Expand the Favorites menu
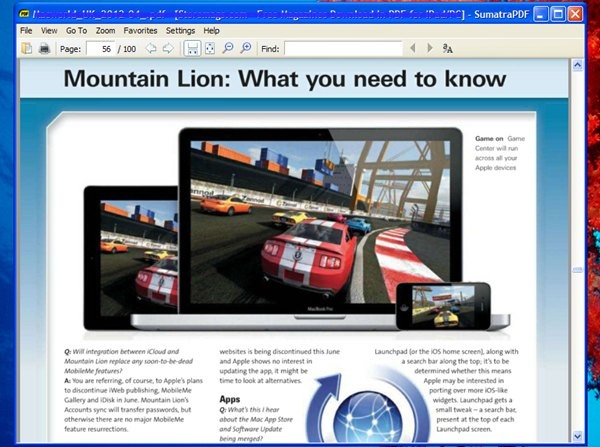 (141, 31)
